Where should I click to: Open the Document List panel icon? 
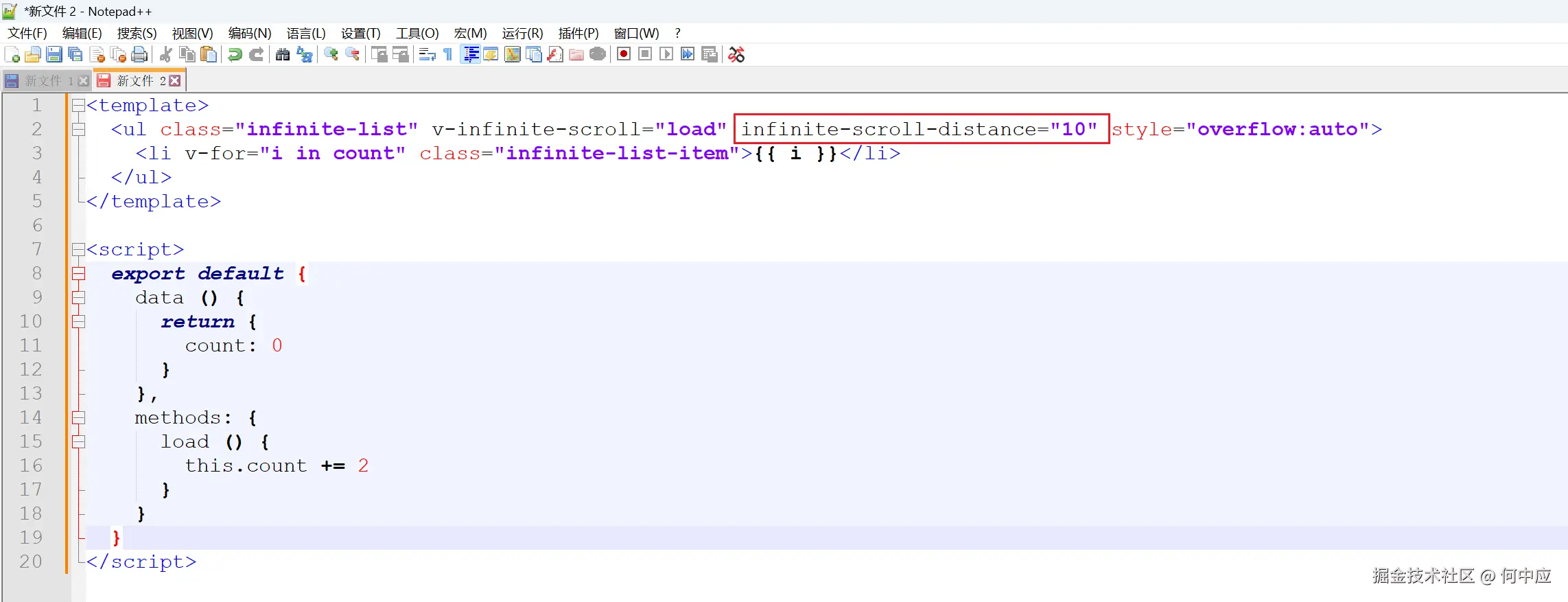pos(534,55)
